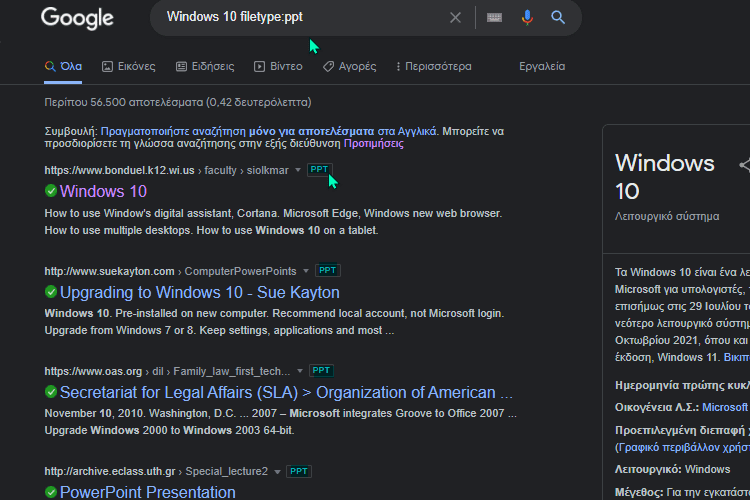
Task: Click the share icon in Windows 10 panel
Action: [x=744, y=166]
